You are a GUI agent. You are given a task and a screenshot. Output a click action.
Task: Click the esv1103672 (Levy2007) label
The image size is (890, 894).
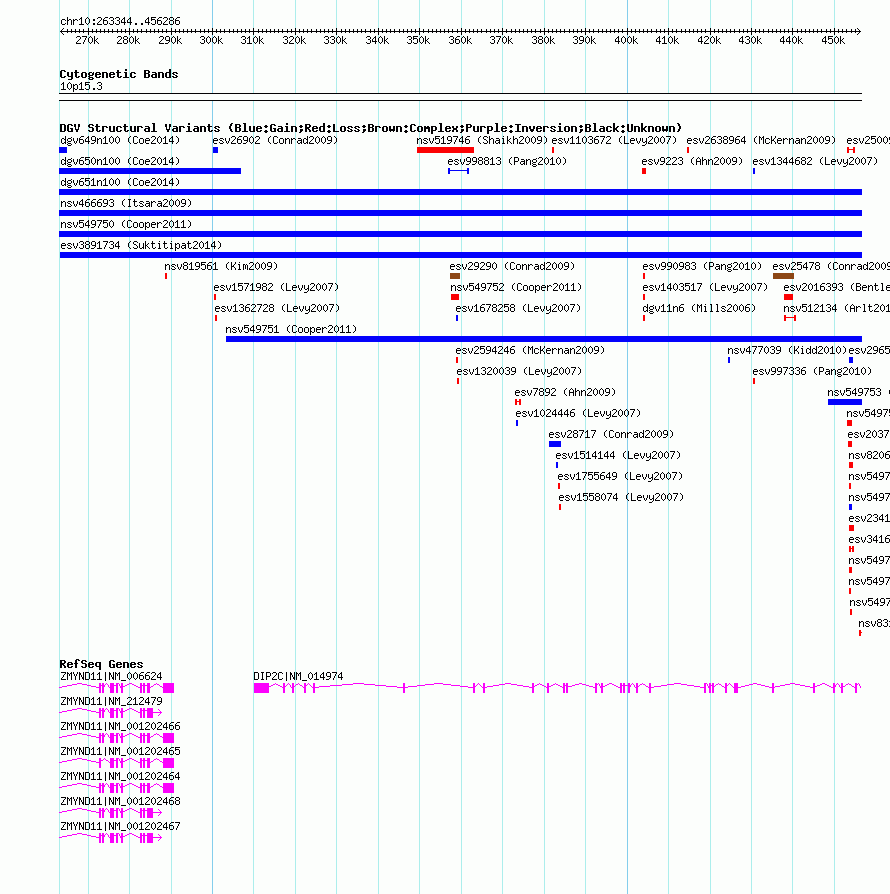click(614, 140)
